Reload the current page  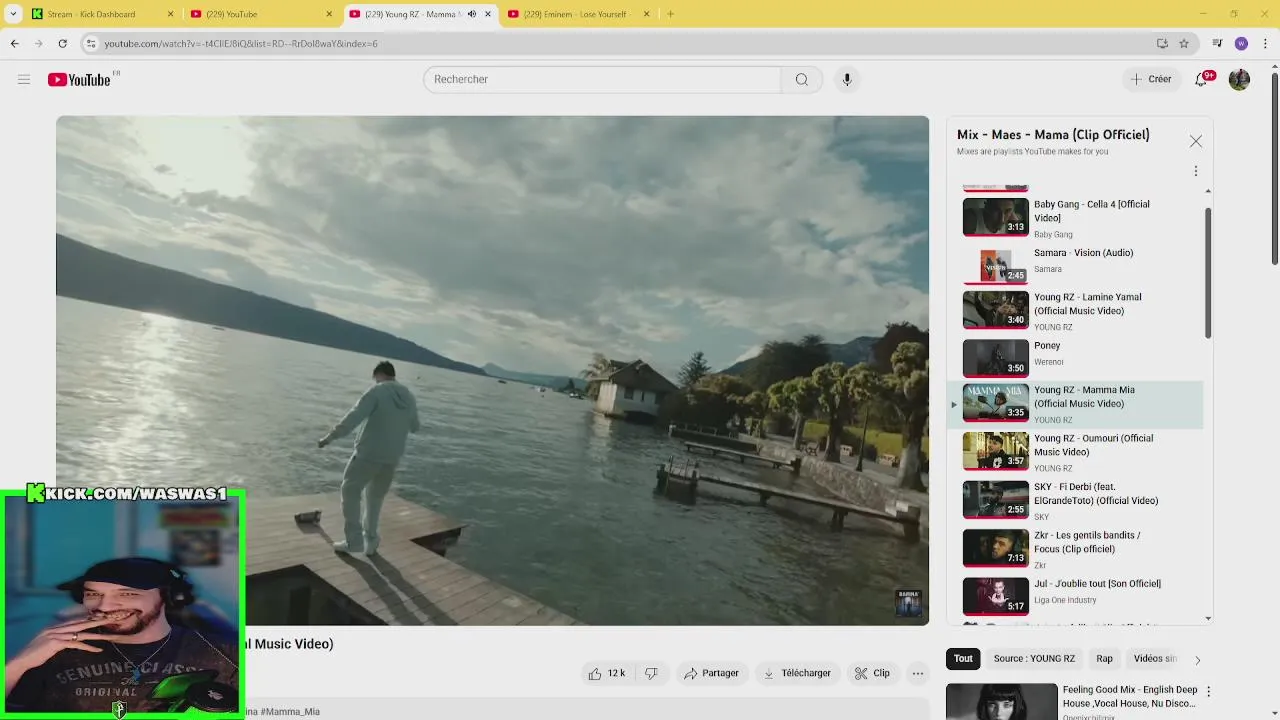pyautogui.click(x=62, y=43)
